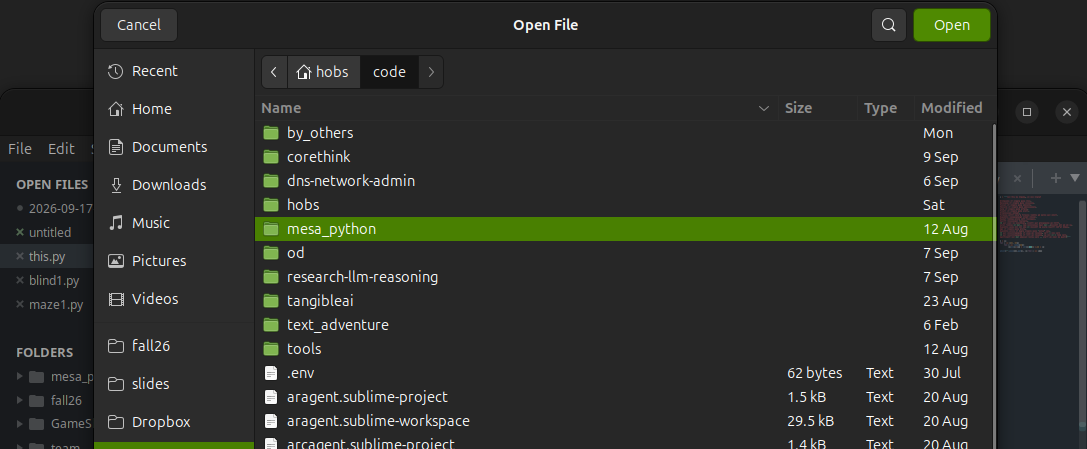Open the File menu in Sublime Text
The image size is (1087, 449).
point(19,149)
